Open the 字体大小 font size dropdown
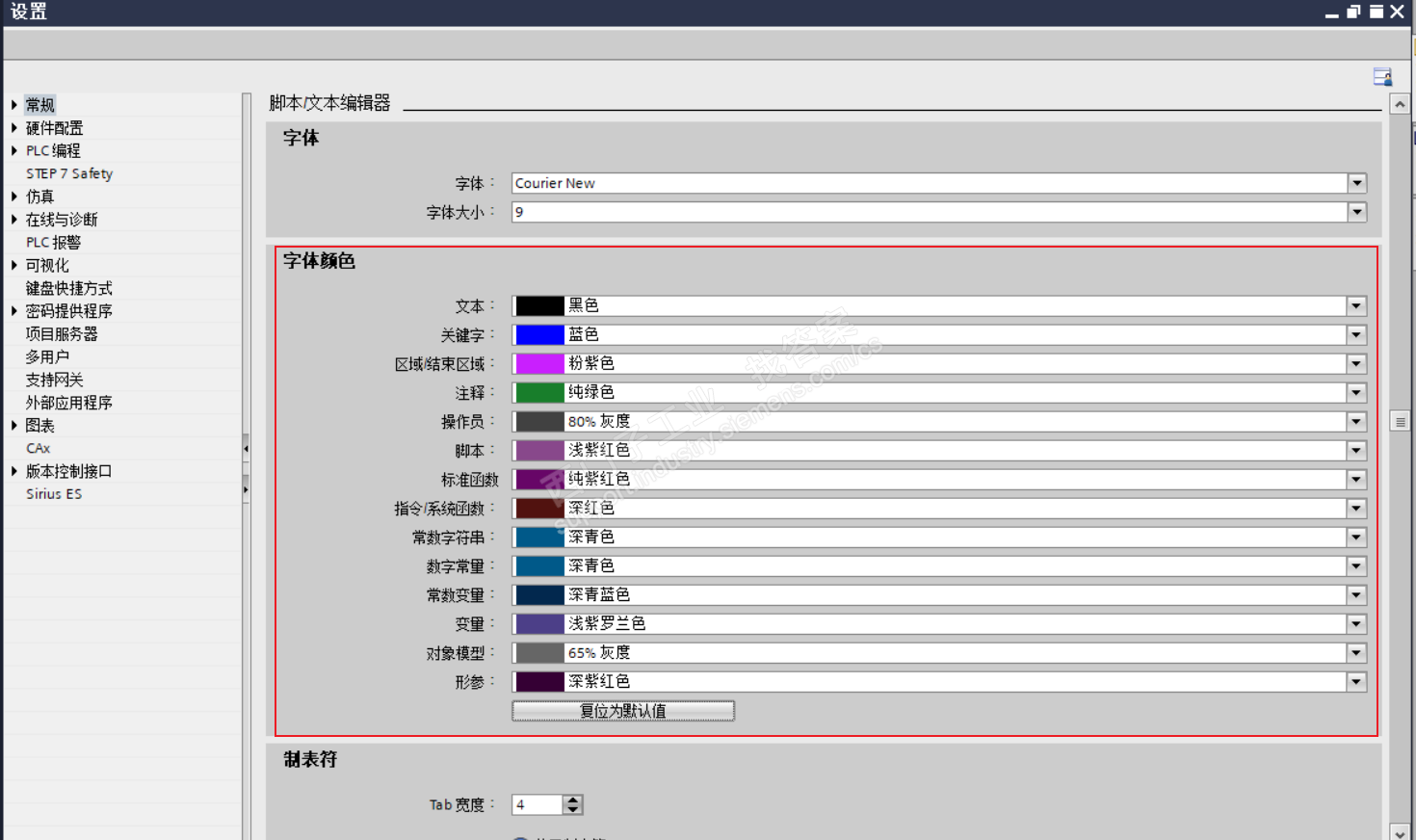The width and height of the screenshot is (1416, 840). (x=1356, y=212)
